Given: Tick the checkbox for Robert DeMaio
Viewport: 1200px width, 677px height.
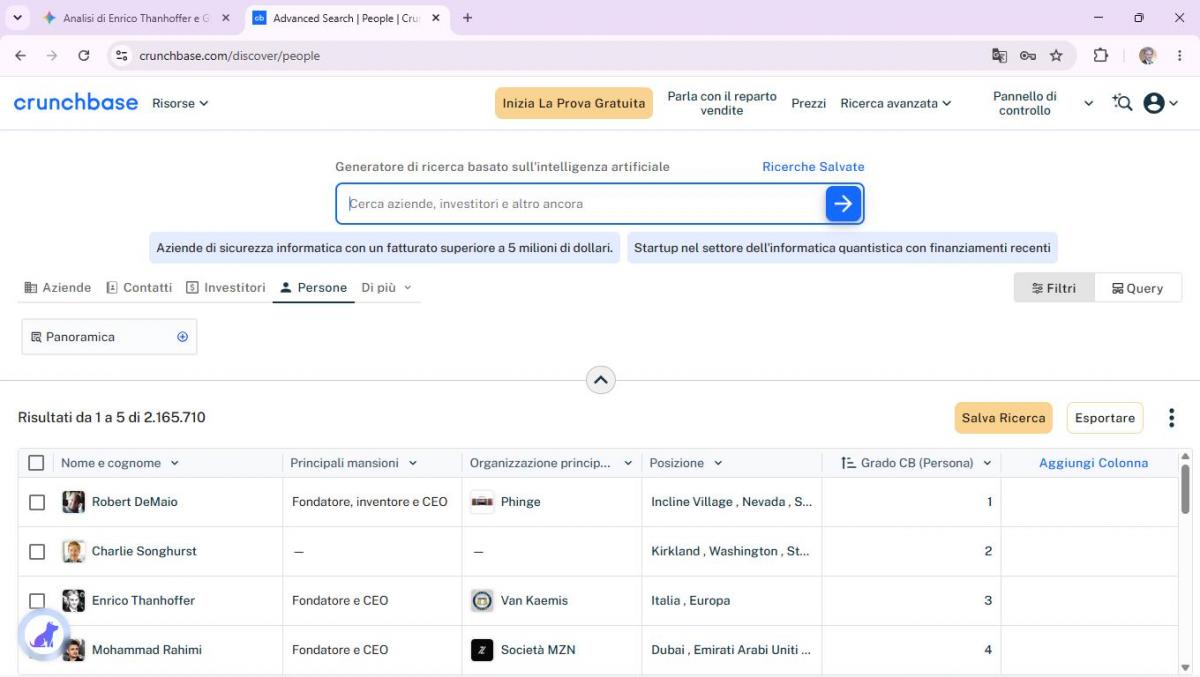Looking at the screenshot, I should click(x=37, y=502).
